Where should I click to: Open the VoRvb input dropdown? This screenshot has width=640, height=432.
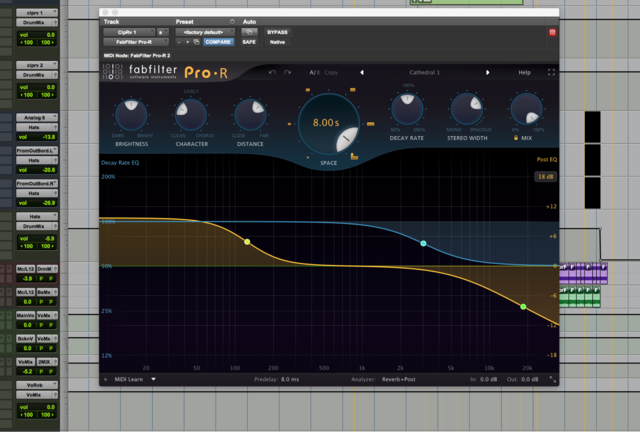[x=37, y=385]
